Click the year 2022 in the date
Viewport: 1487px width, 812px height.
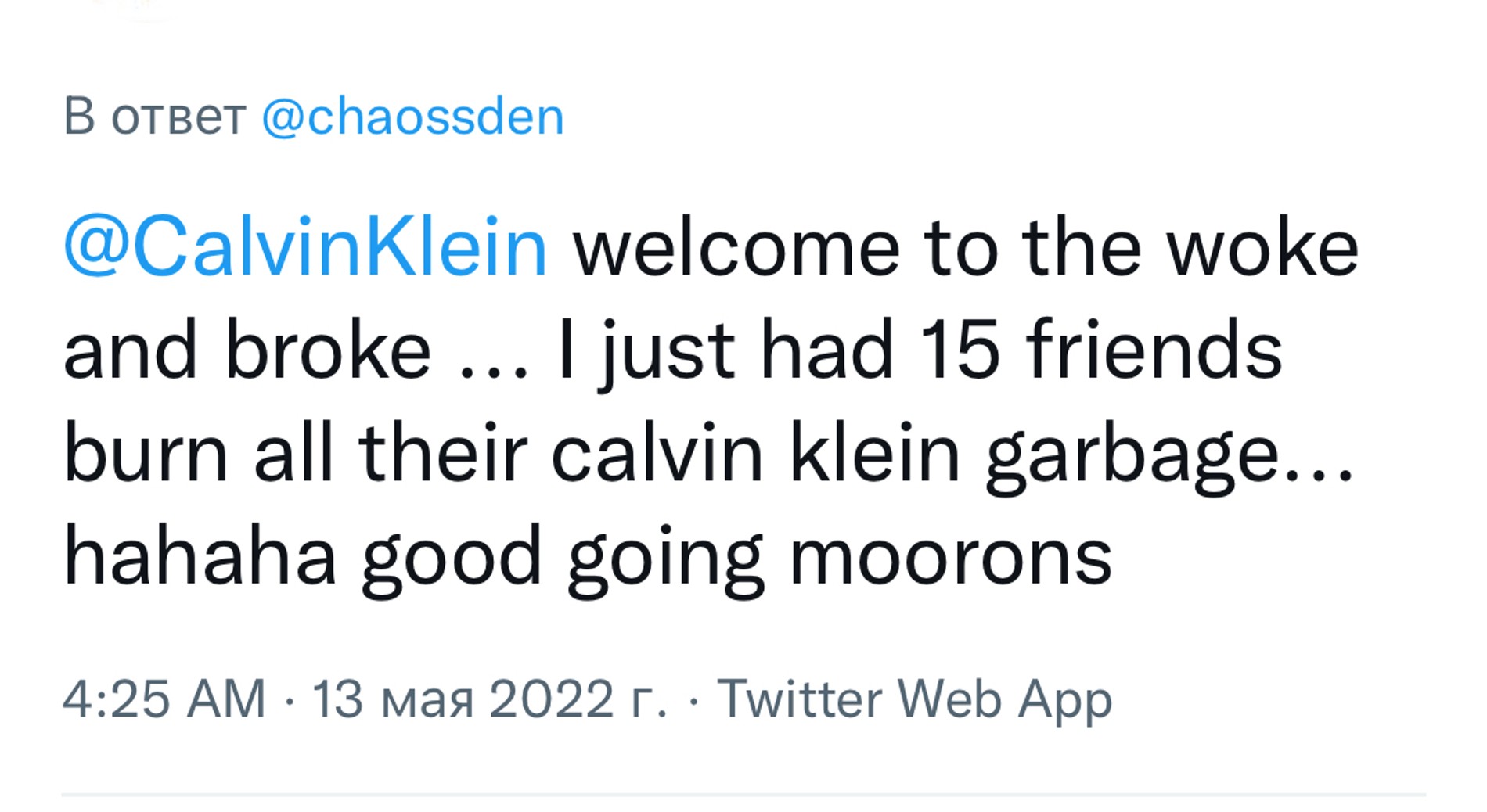[x=551, y=698]
